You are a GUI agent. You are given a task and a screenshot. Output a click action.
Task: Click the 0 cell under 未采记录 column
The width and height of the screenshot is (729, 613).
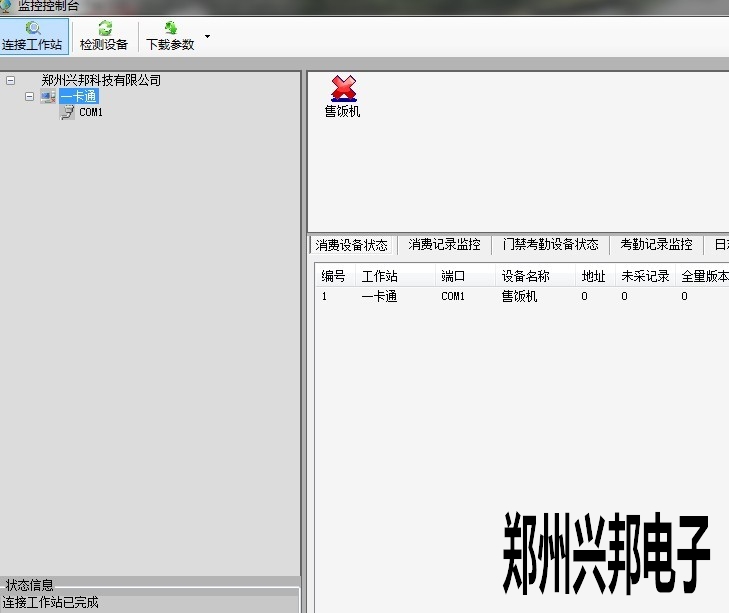[x=624, y=296]
